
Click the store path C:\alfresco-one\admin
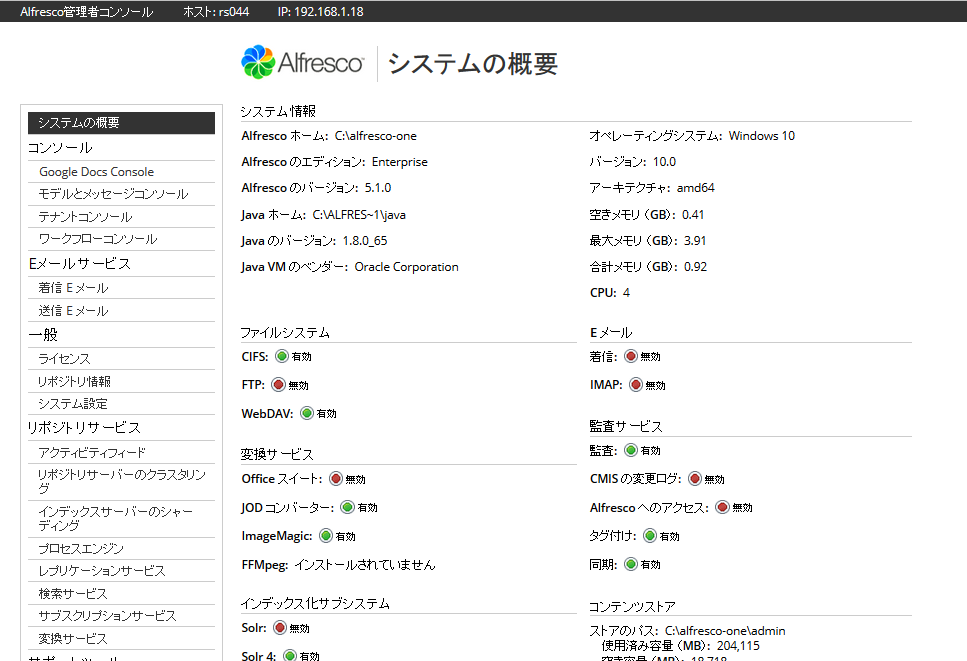[725, 631]
